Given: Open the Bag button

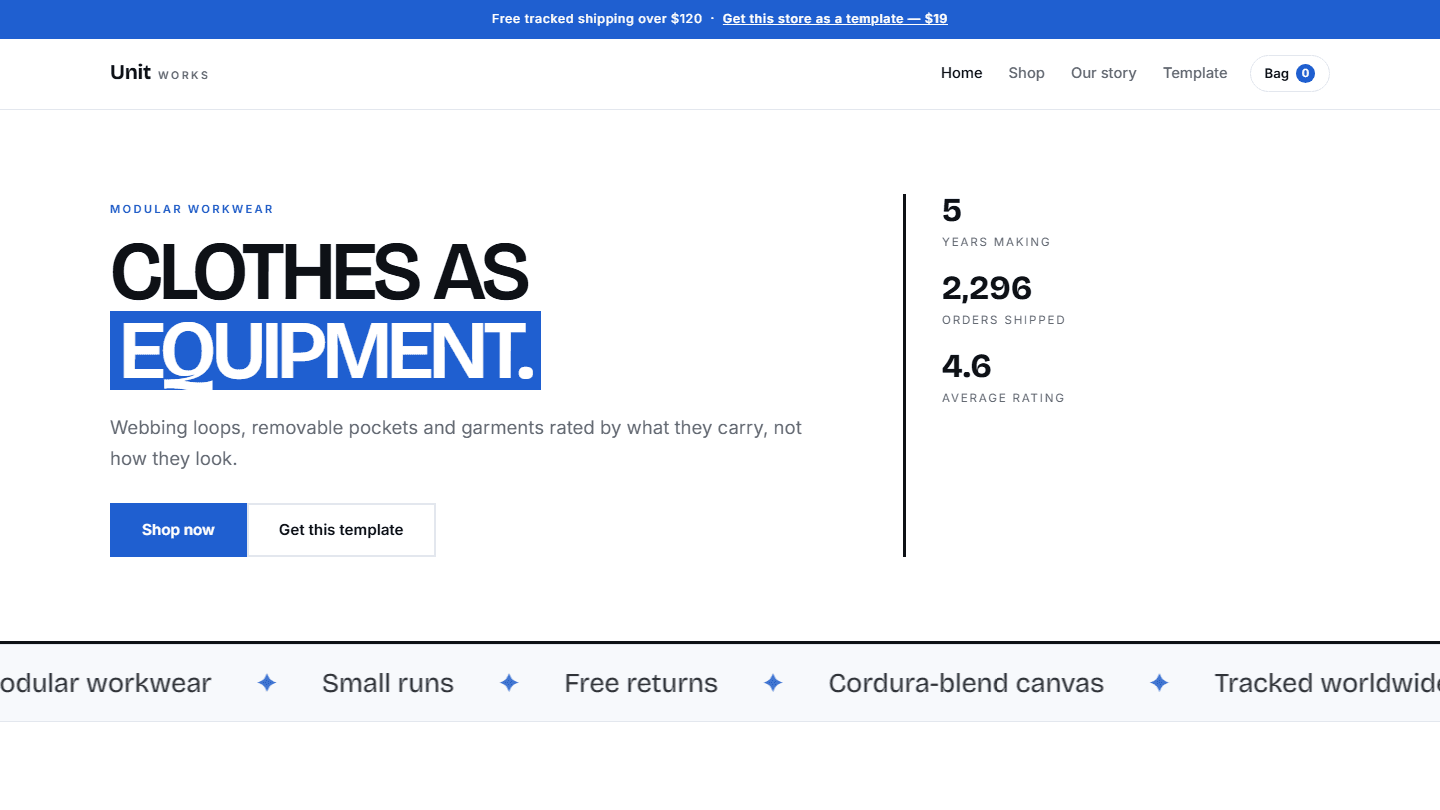Looking at the screenshot, I should pos(1289,73).
